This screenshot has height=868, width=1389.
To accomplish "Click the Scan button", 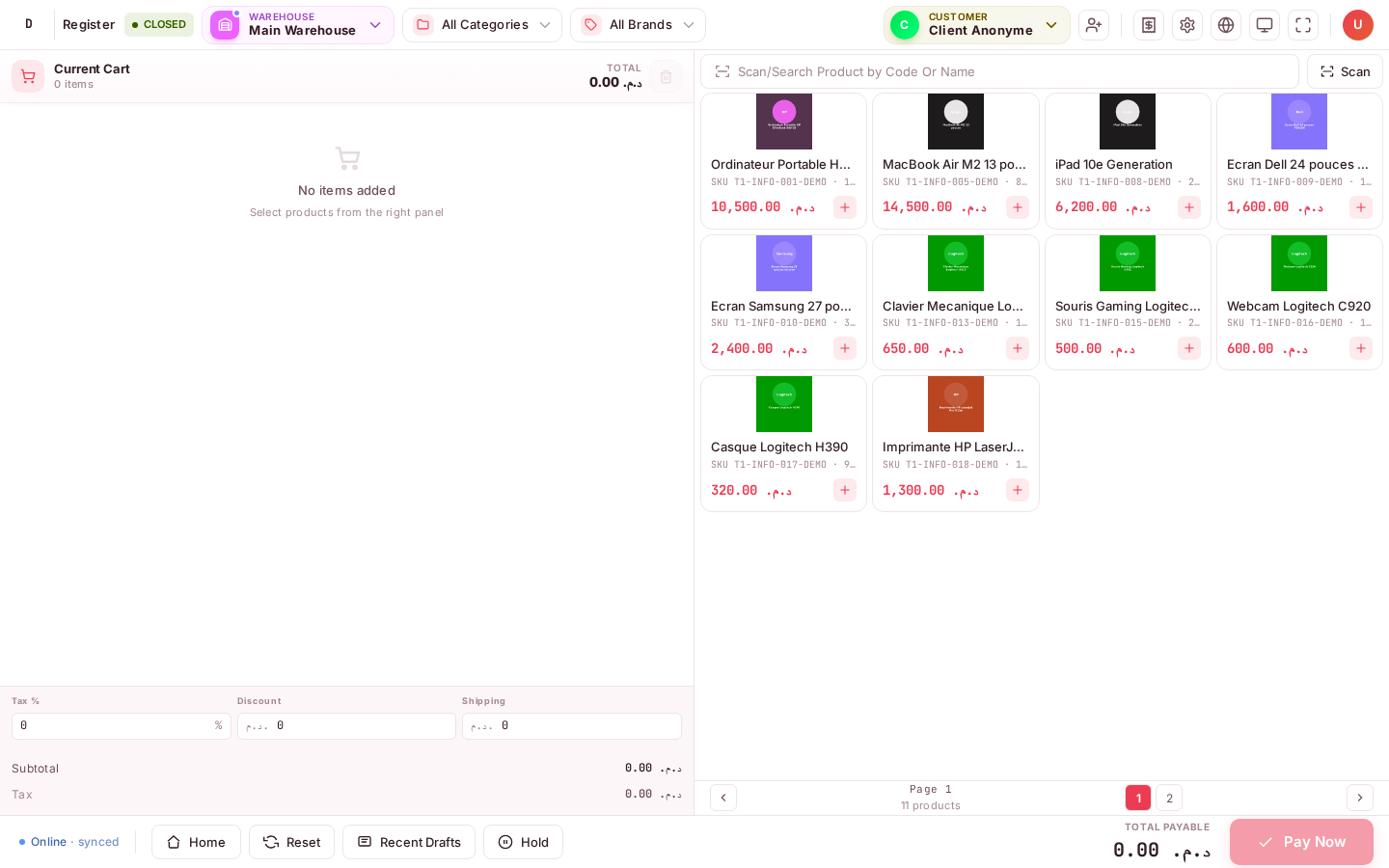I will [x=1345, y=71].
